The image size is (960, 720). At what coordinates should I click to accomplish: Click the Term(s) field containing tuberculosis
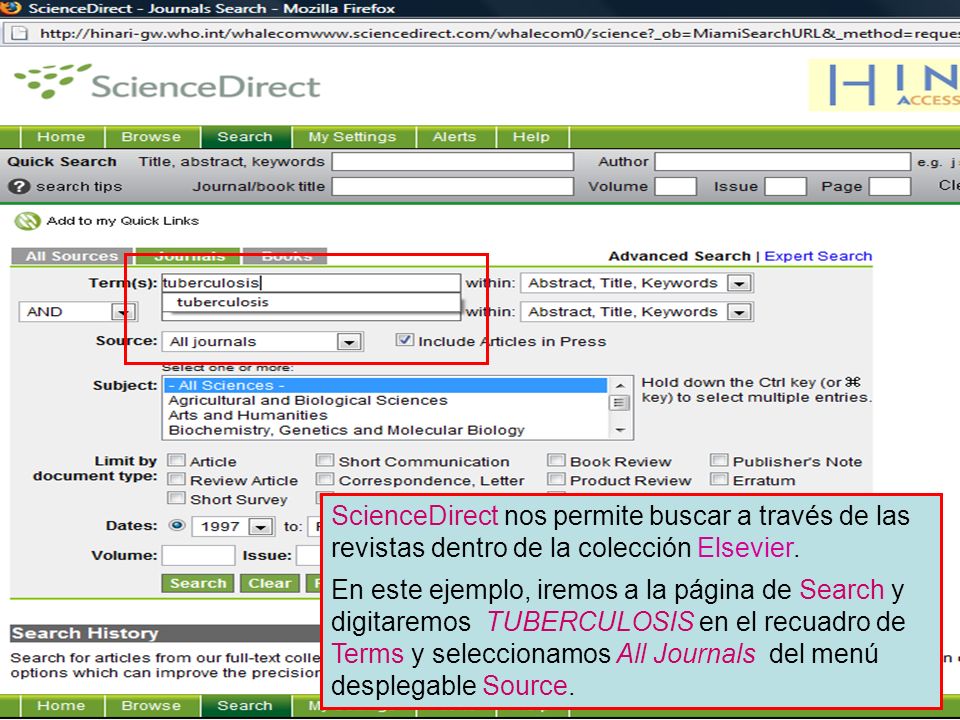coord(310,283)
